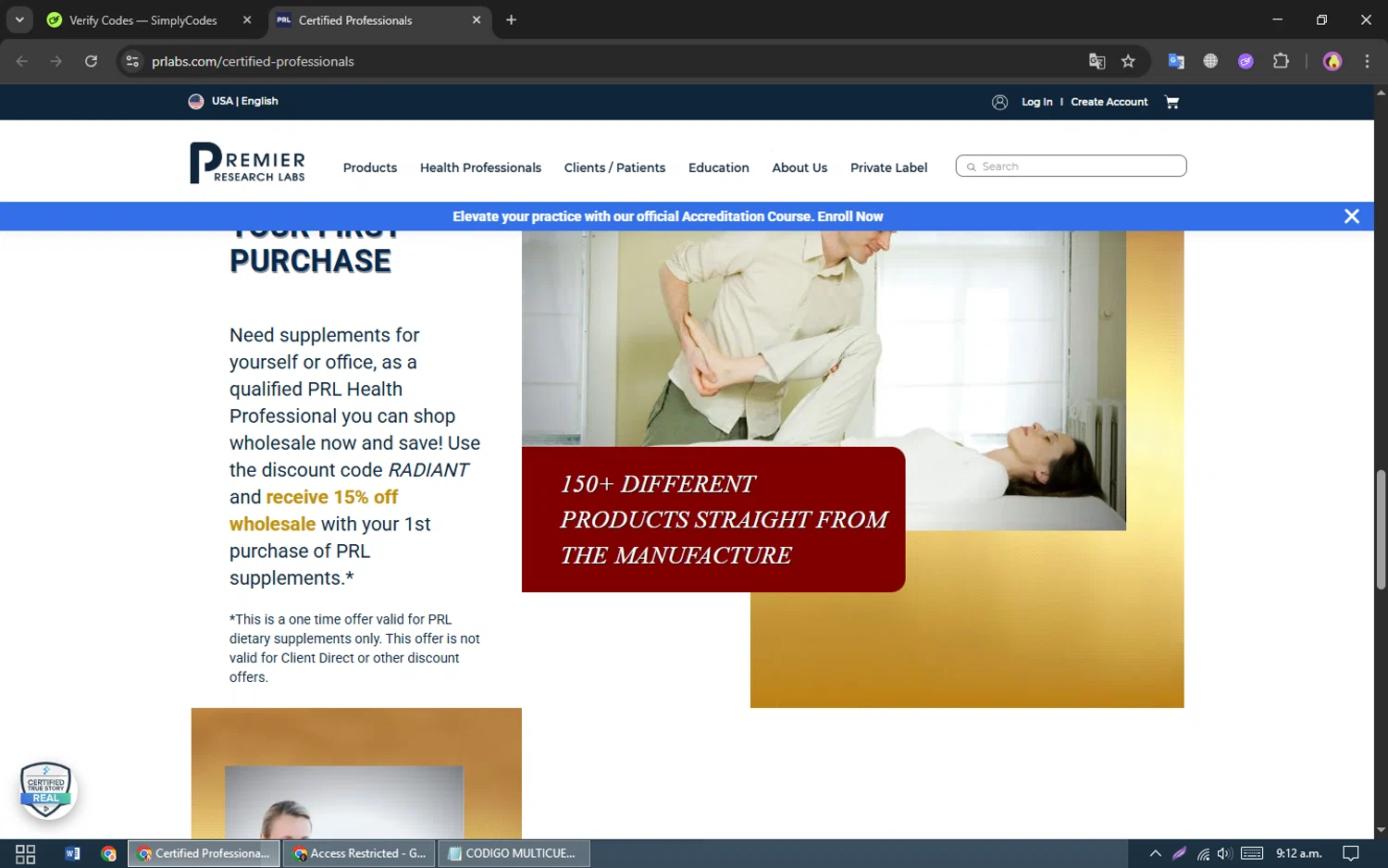1388x868 pixels.
Task: Open Google Translate extension
Action: (x=1176, y=61)
